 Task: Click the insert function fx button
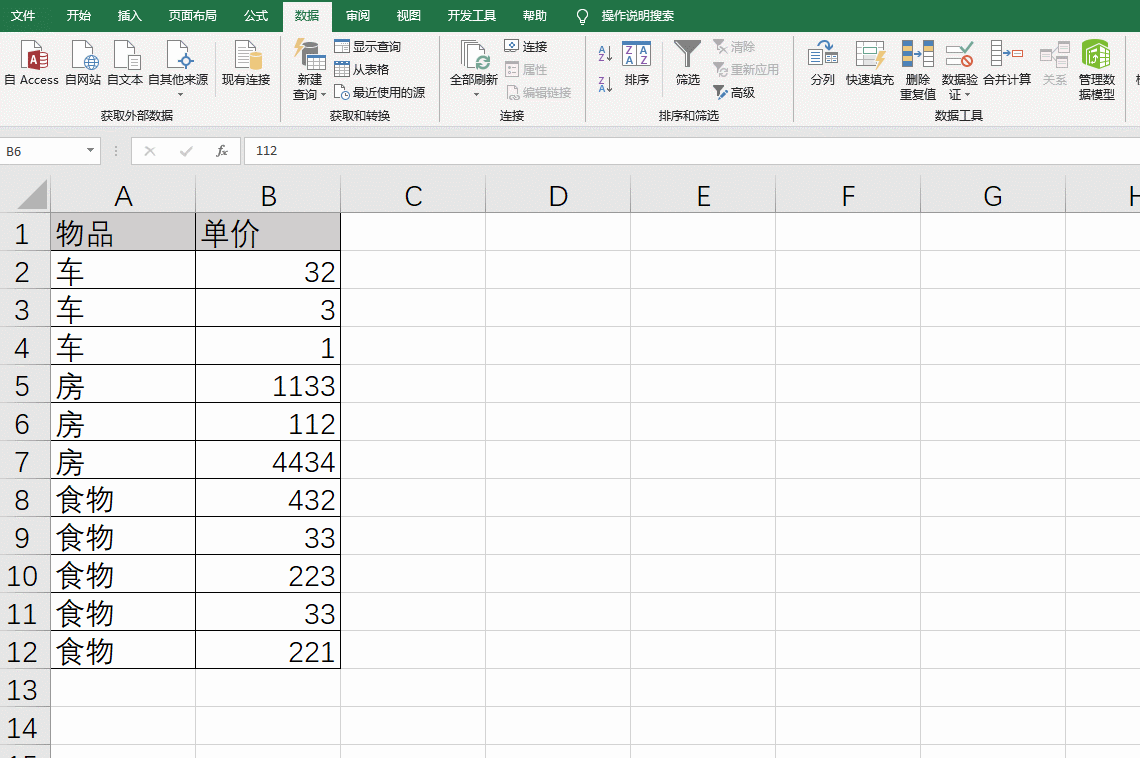(x=222, y=151)
